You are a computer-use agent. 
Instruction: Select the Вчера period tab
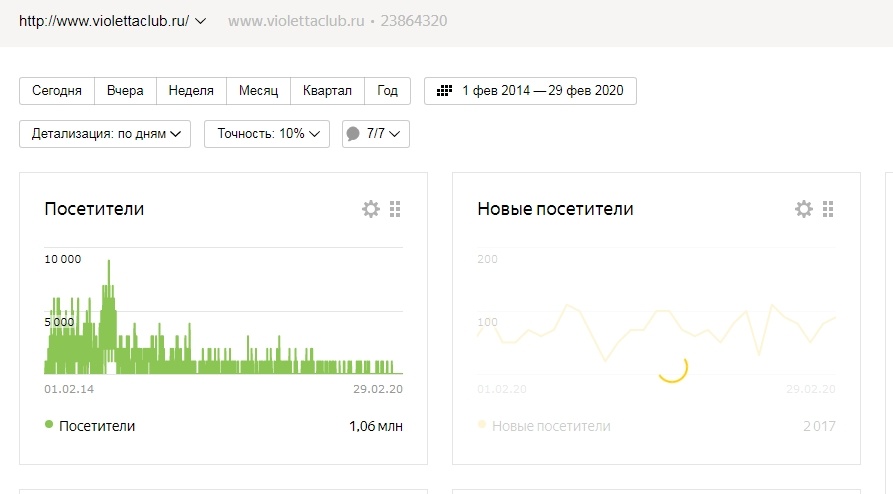tap(125, 91)
